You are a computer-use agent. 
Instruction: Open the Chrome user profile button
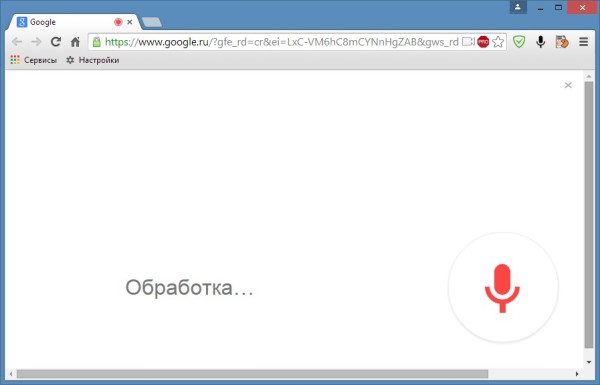[x=518, y=7]
